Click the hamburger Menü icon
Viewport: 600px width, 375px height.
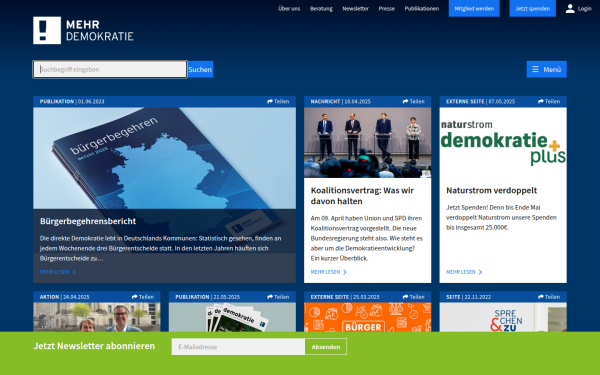535,69
